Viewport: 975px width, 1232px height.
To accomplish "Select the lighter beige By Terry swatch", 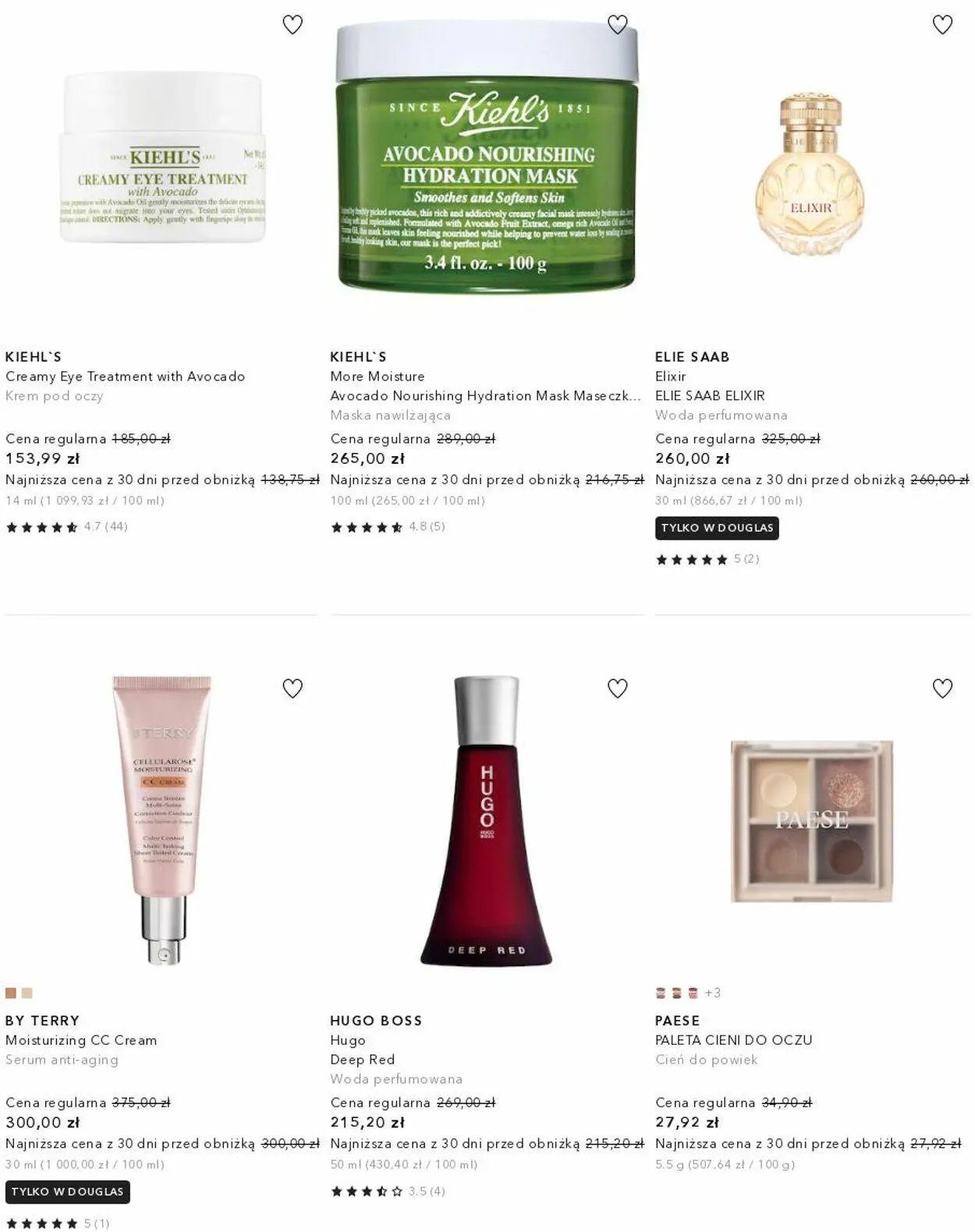I will click(x=27, y=993).
